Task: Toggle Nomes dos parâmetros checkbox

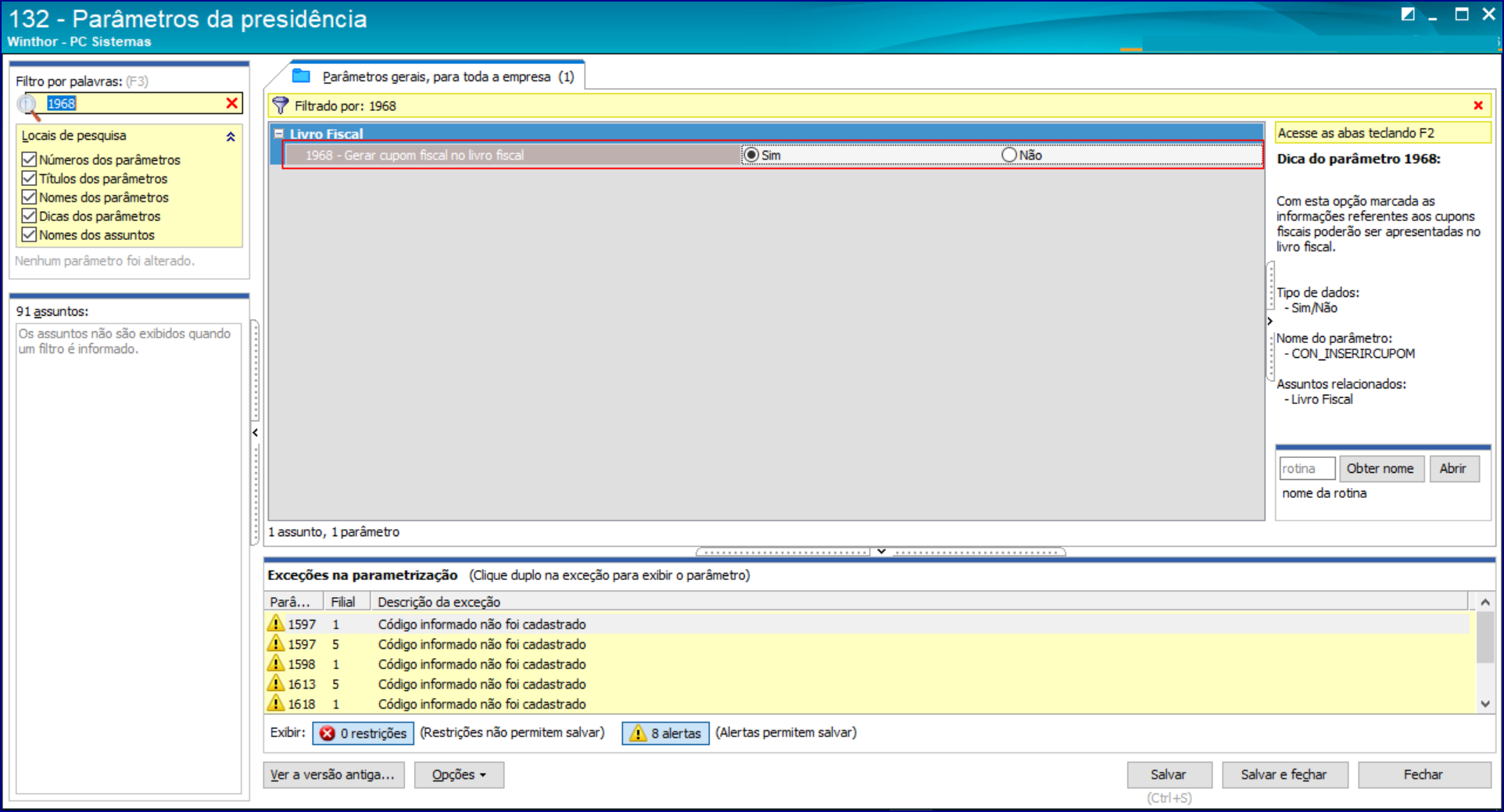Action: click(x=29, y=197)
